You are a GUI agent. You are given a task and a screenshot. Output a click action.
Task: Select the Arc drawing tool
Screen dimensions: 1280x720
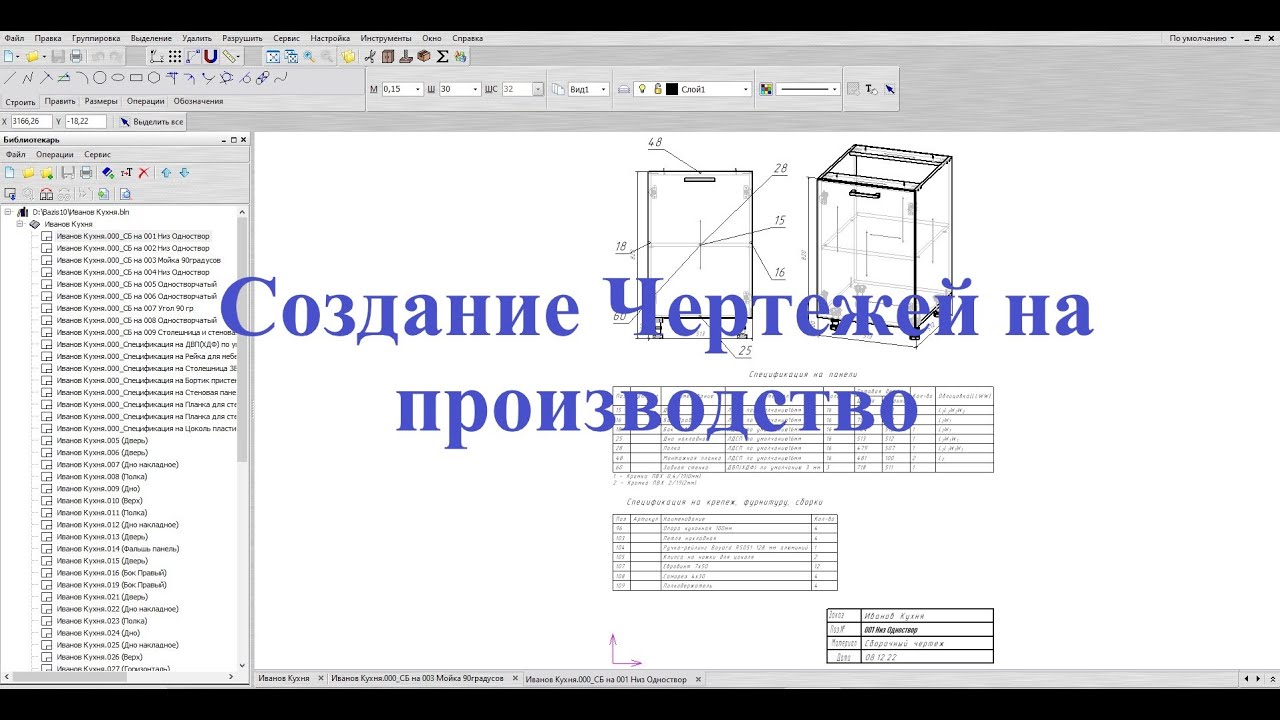click(82, 78)
